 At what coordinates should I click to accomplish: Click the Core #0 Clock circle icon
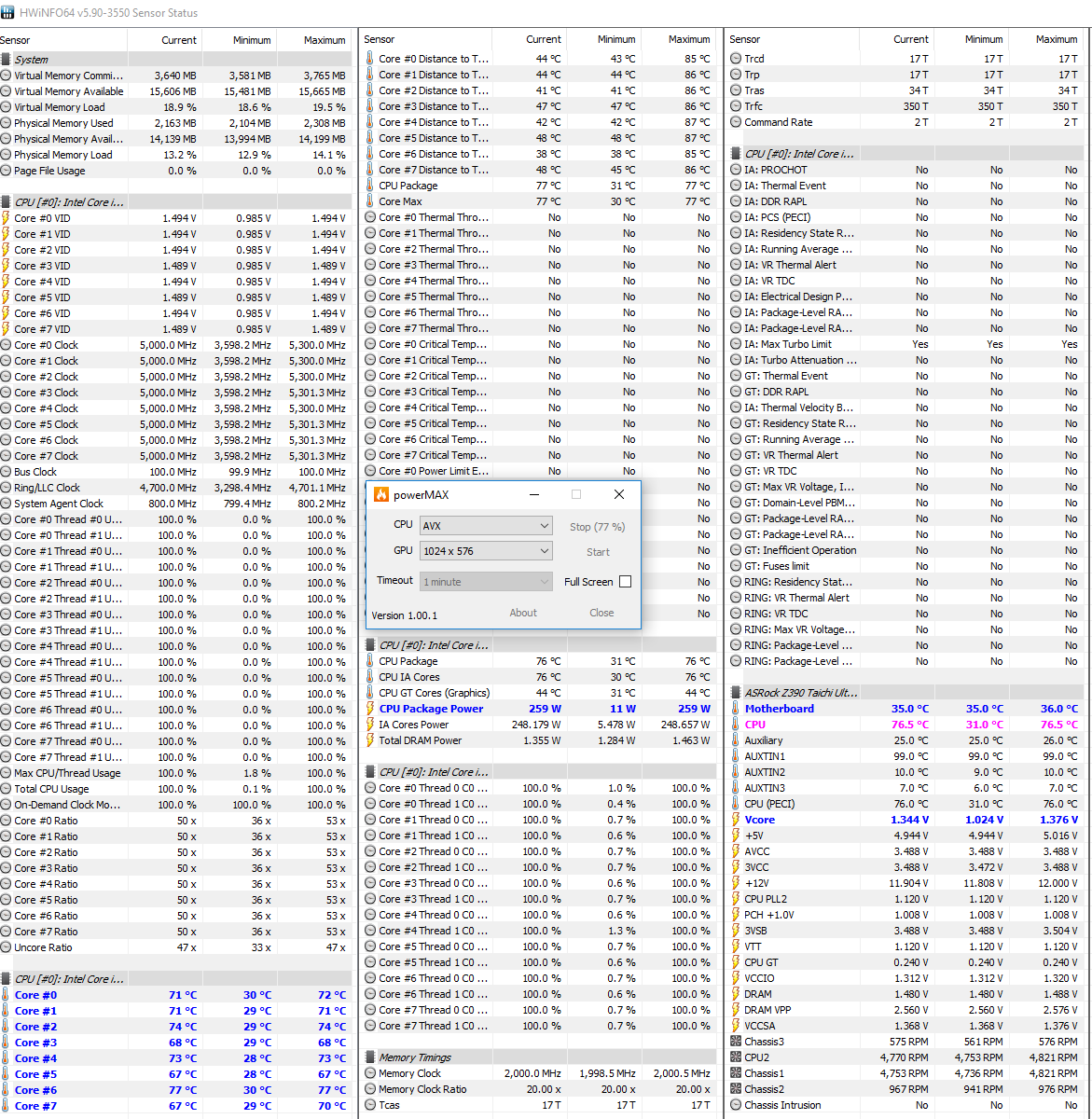point(7,345)
